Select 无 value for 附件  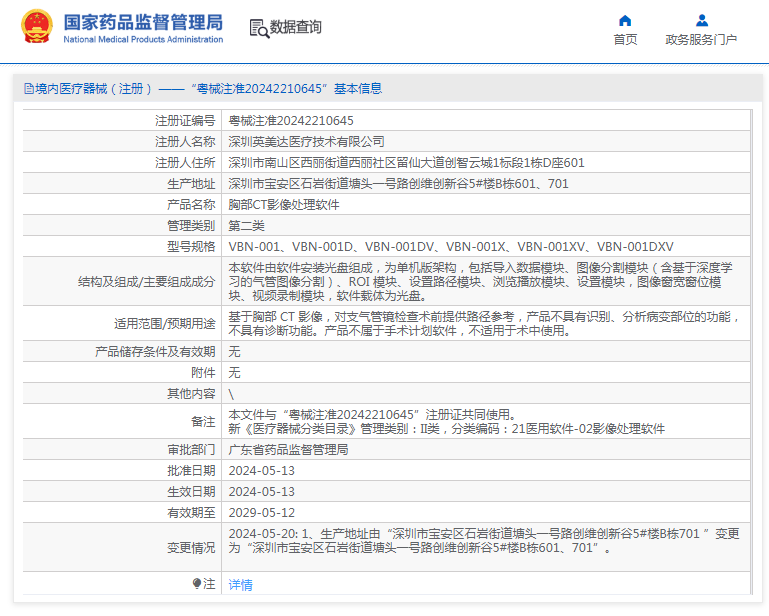click(x=234, y=373)
